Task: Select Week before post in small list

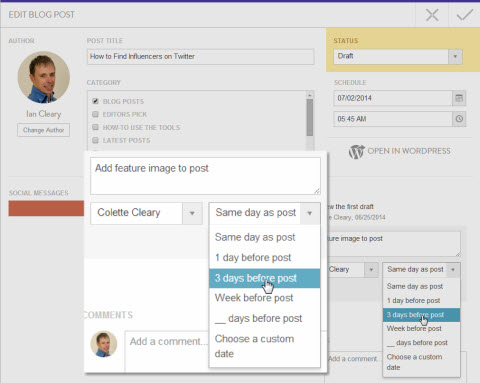Action: pyautogui.click(x=422, y=329)
